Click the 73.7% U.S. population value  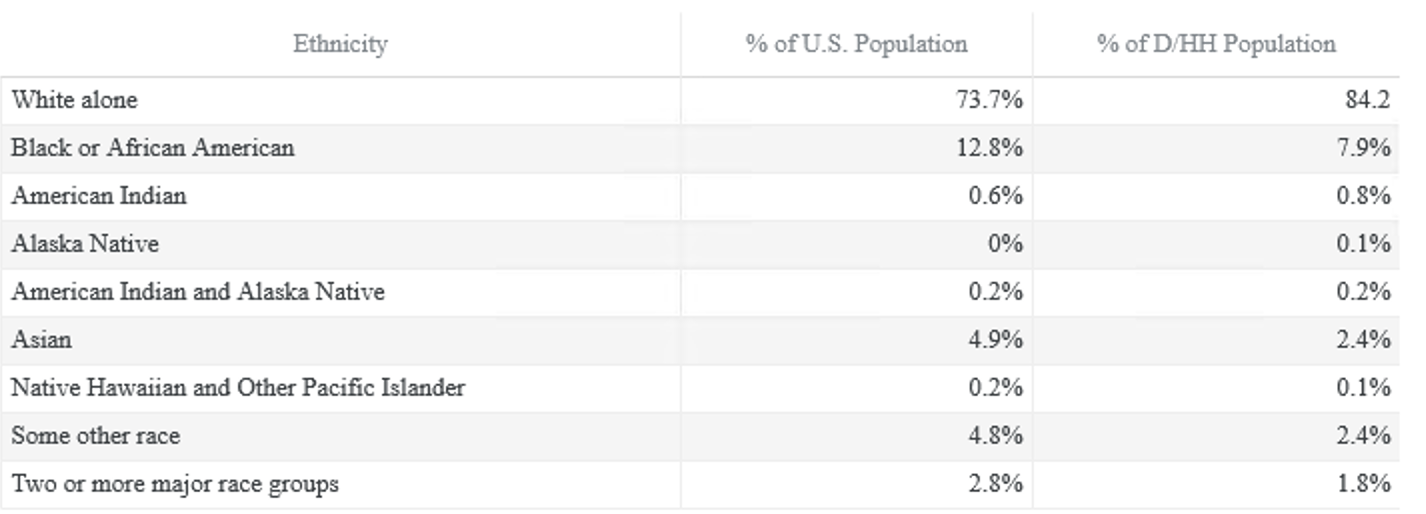(x=989, y=100)
